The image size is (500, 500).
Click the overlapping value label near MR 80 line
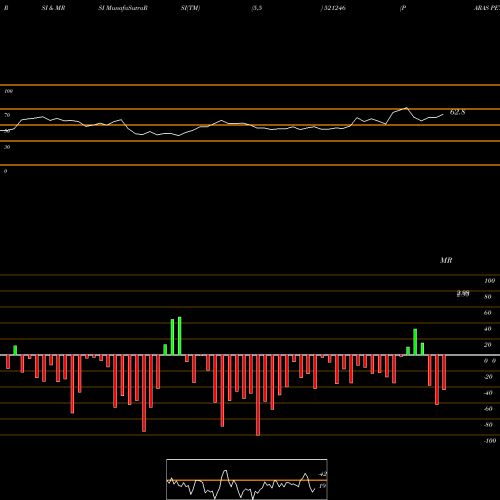463,294
